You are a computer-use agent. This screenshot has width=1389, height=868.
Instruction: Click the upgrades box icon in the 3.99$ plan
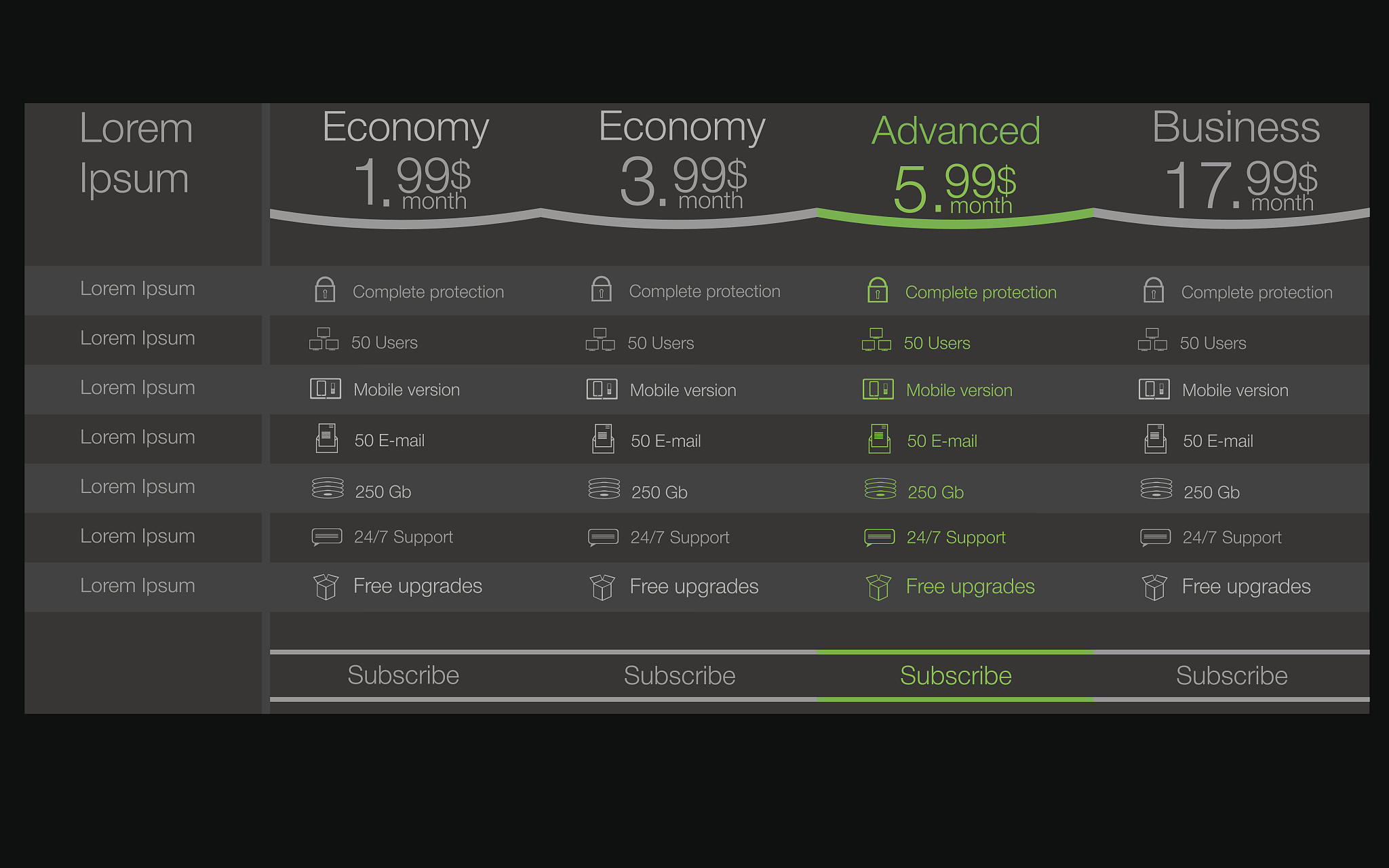pos(602,587)
